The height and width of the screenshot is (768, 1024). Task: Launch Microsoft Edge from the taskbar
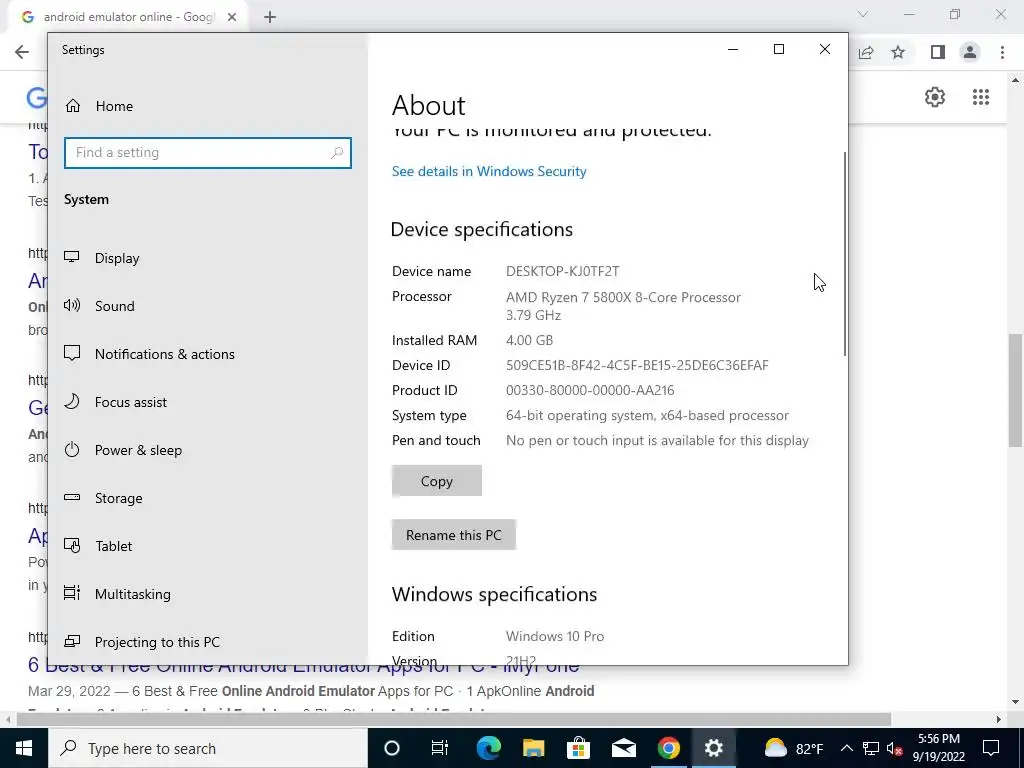(488, 748)
